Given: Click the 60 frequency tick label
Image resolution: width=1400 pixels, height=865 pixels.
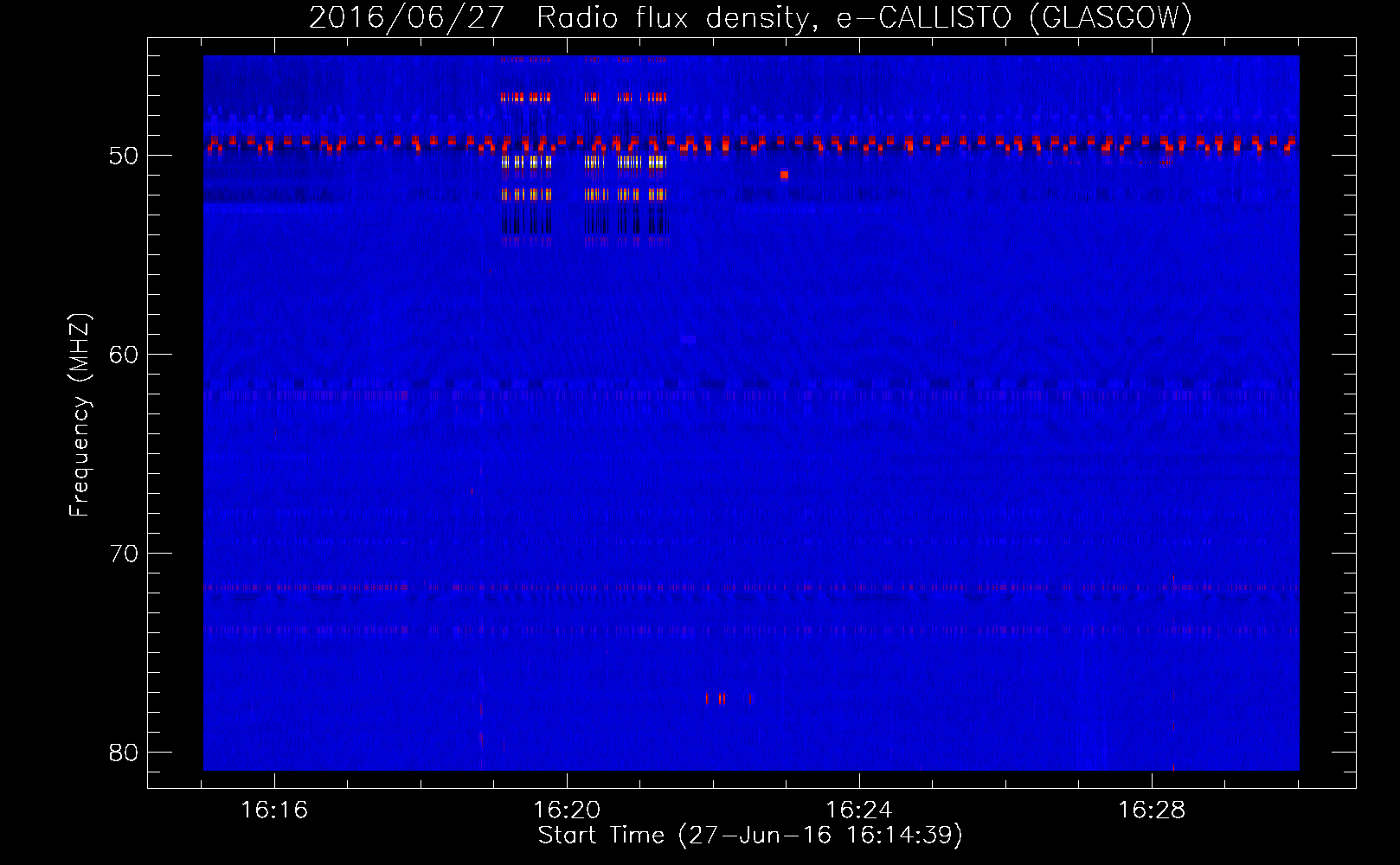Looking at the screenshot, I should (124, 355).
